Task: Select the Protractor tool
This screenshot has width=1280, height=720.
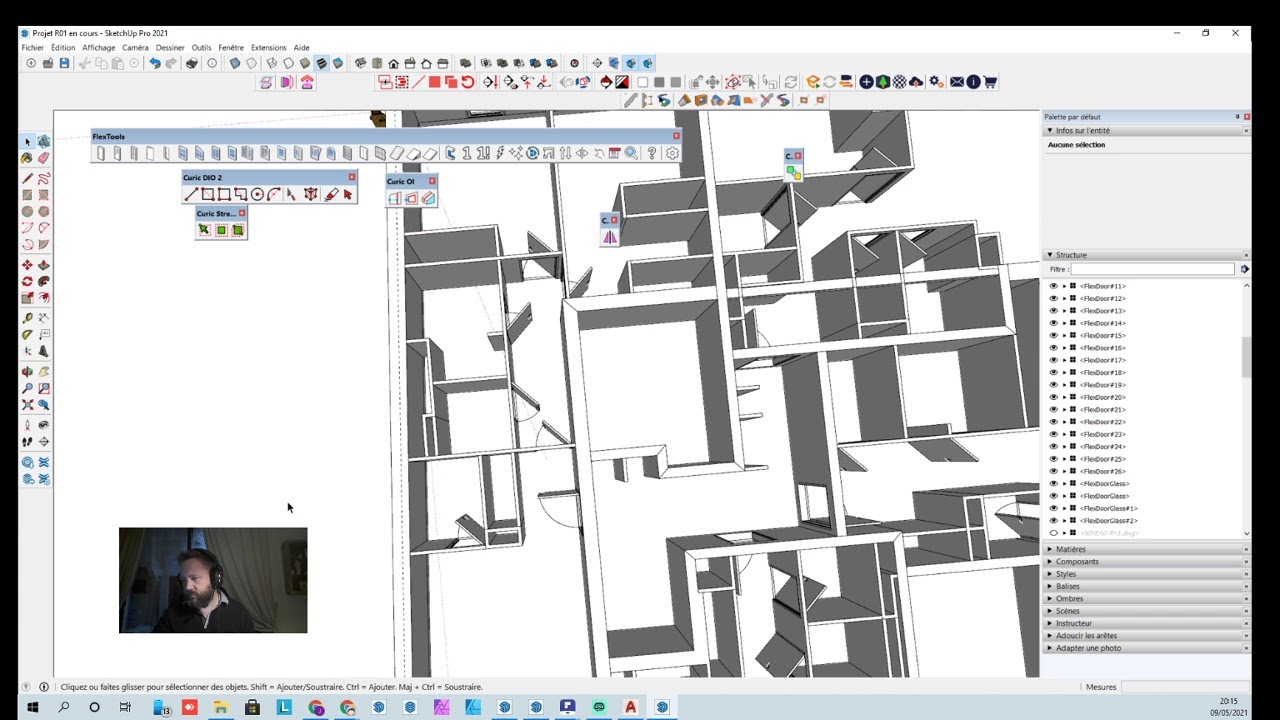Action: (27, 335)
